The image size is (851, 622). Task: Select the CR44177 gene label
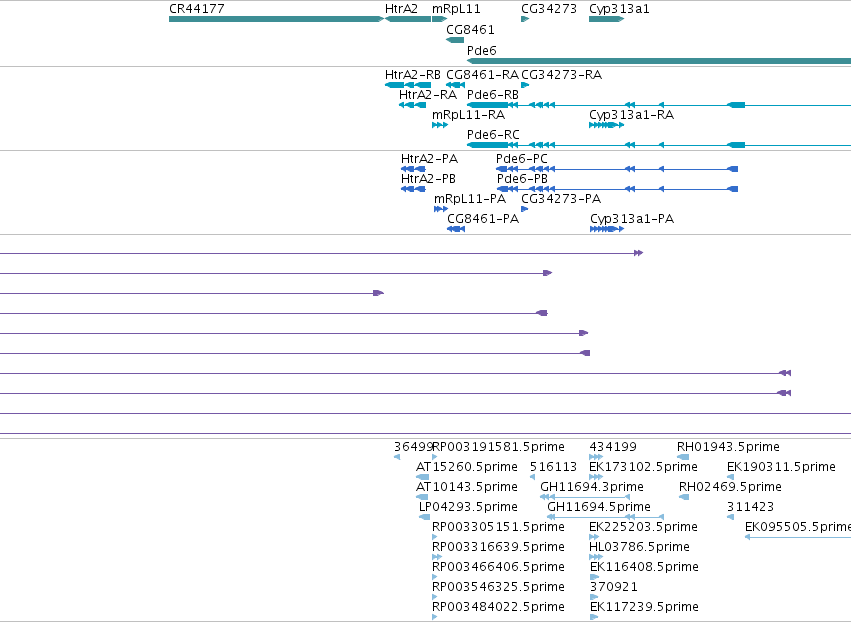coord(196,9)
